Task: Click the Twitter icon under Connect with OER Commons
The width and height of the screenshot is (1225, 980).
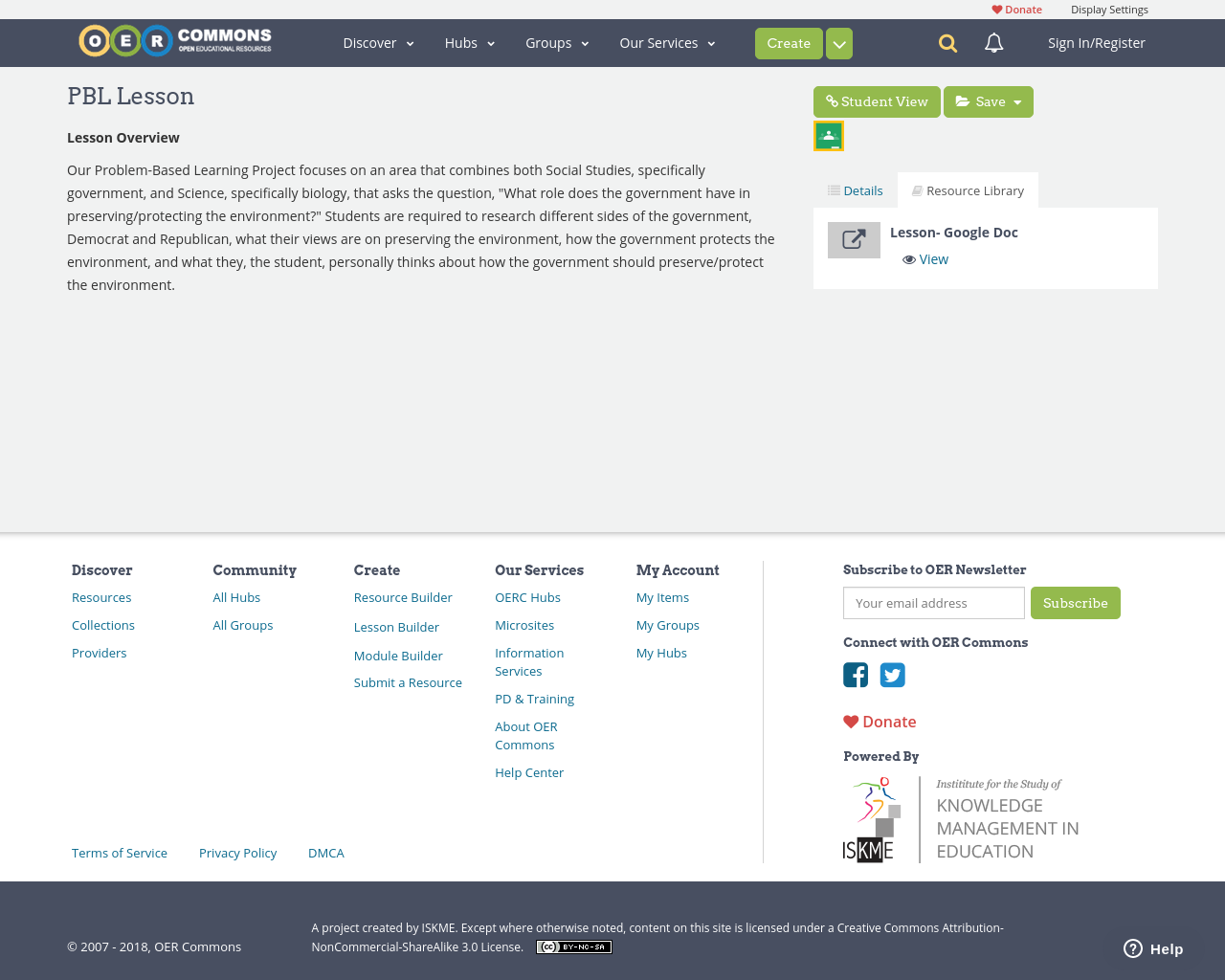Action: (x=892, y=675)
